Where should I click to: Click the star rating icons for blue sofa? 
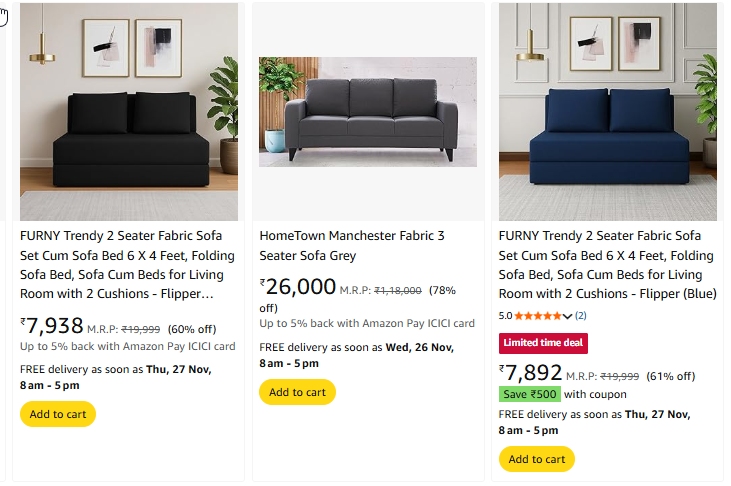coord(539,316)
